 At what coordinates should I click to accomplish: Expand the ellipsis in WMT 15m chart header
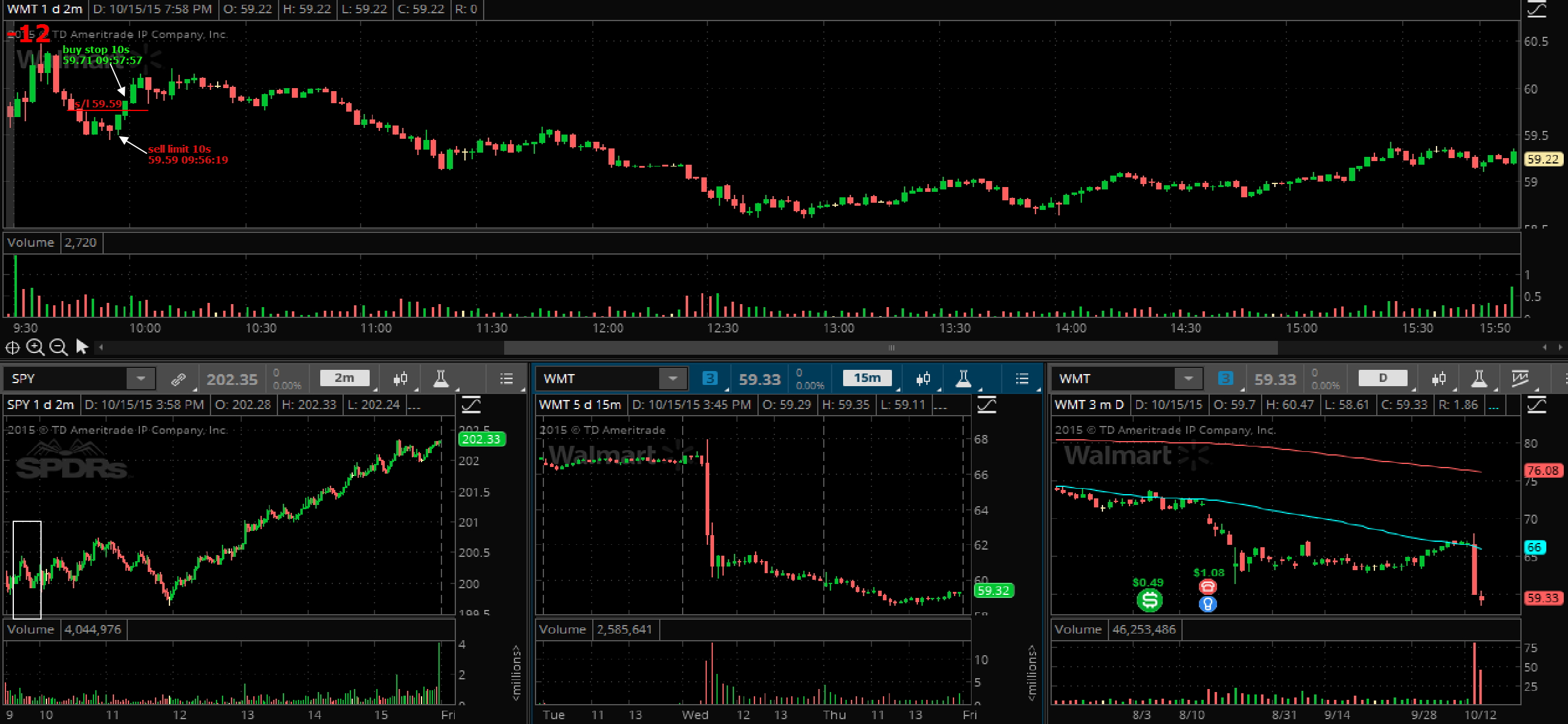(940, 406)
